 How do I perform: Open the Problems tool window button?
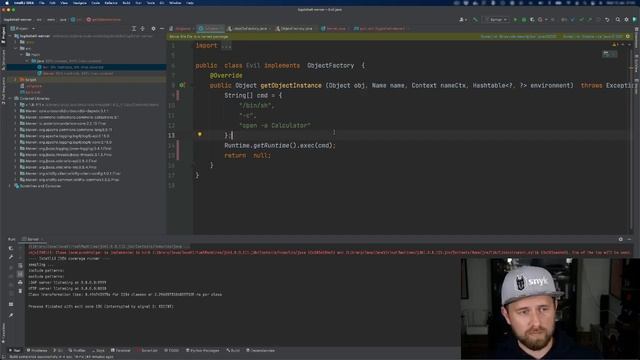37,351
